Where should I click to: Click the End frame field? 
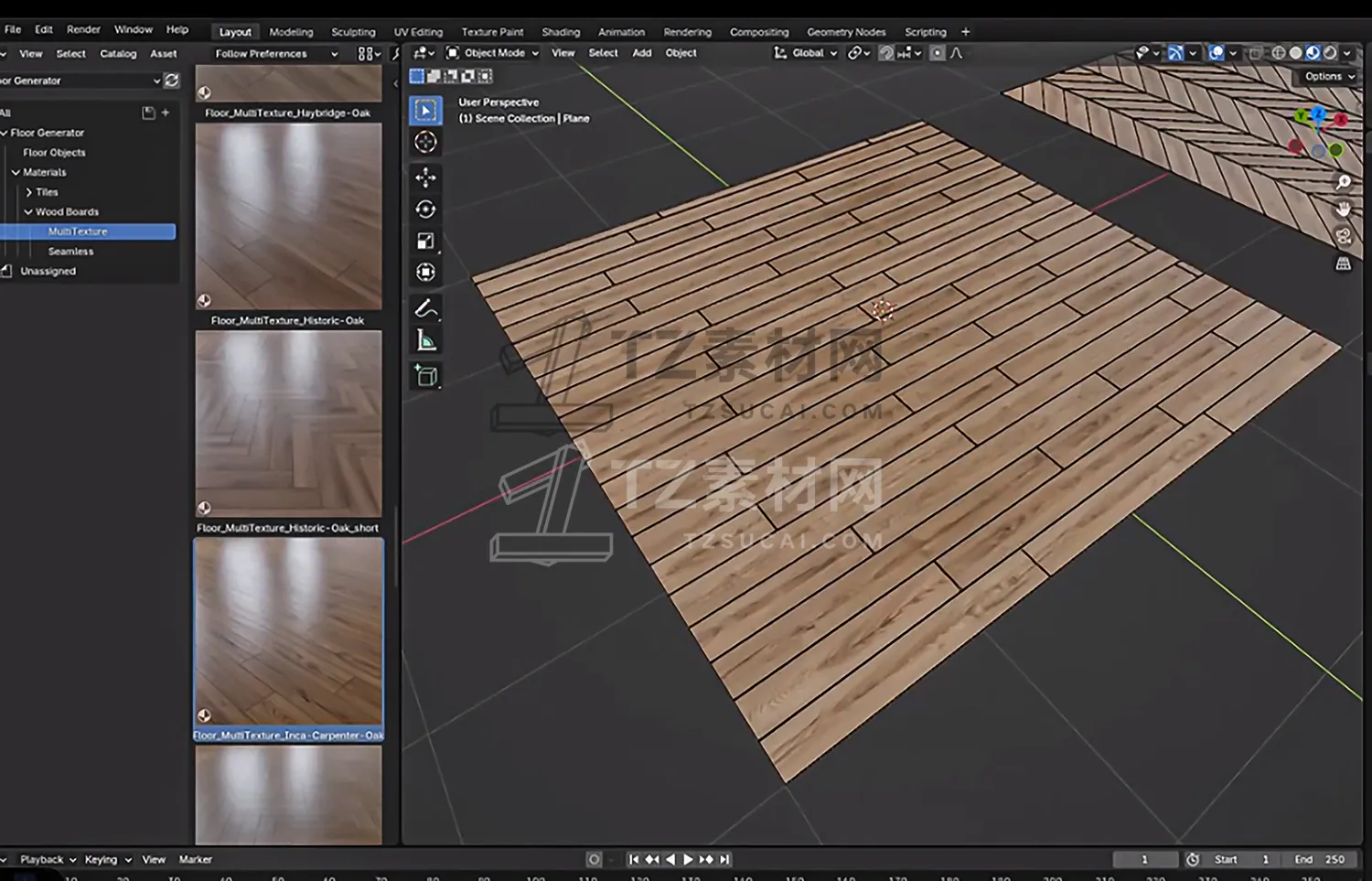tap(1319, 859)
